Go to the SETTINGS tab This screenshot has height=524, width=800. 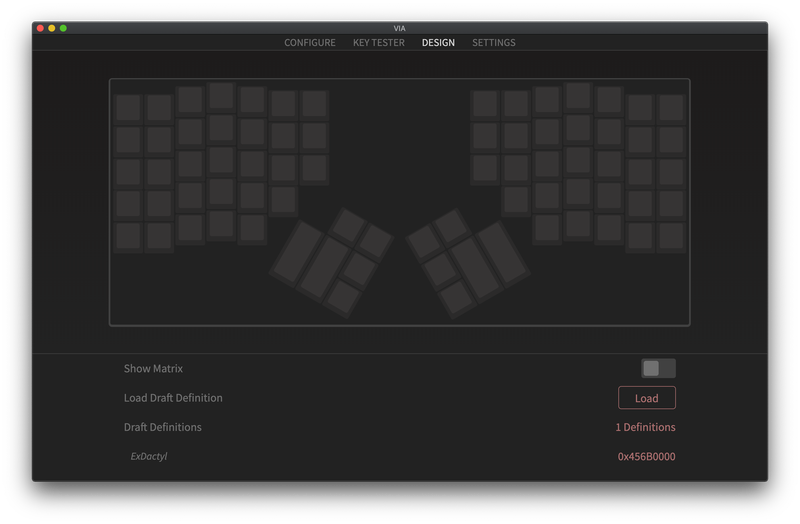[493, 42]
